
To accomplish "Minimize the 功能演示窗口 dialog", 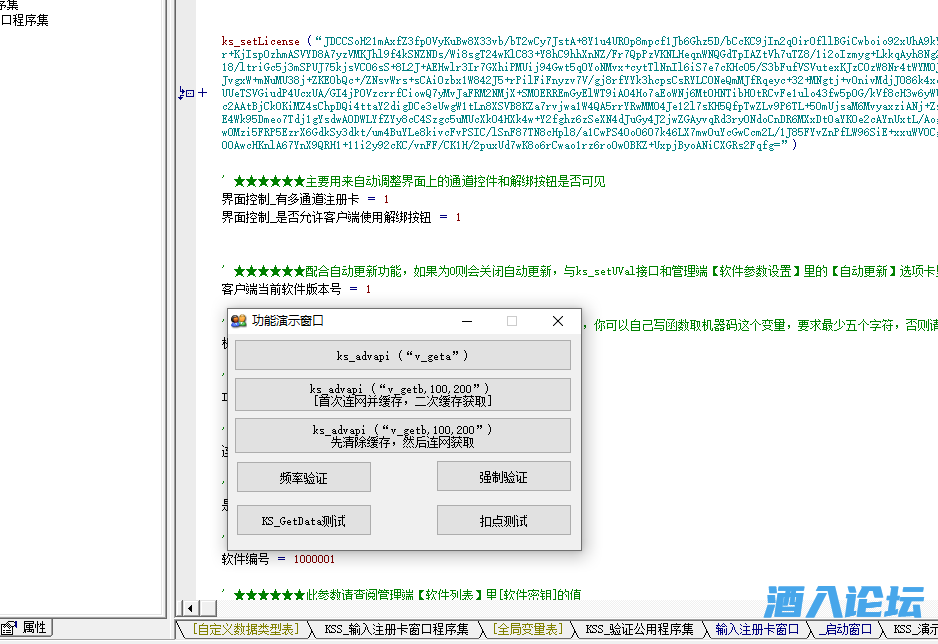I will click(466, 321).
